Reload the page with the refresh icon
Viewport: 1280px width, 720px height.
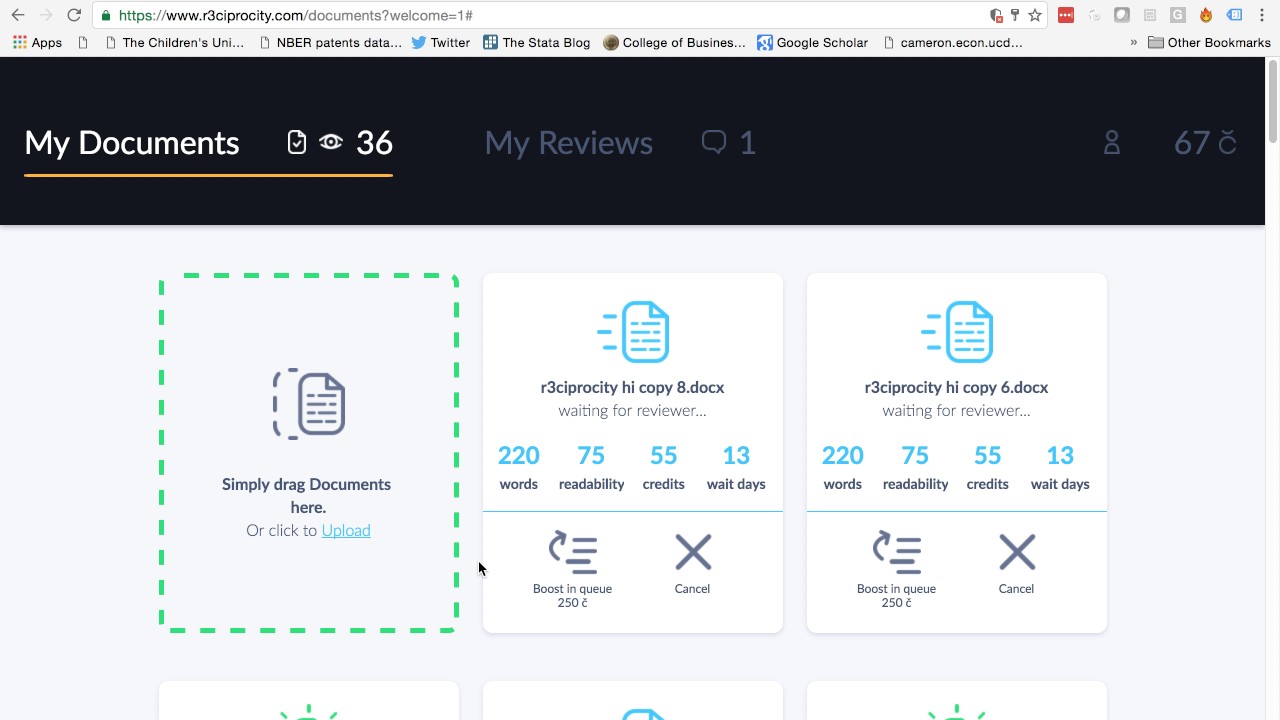[x=74, y=15]
